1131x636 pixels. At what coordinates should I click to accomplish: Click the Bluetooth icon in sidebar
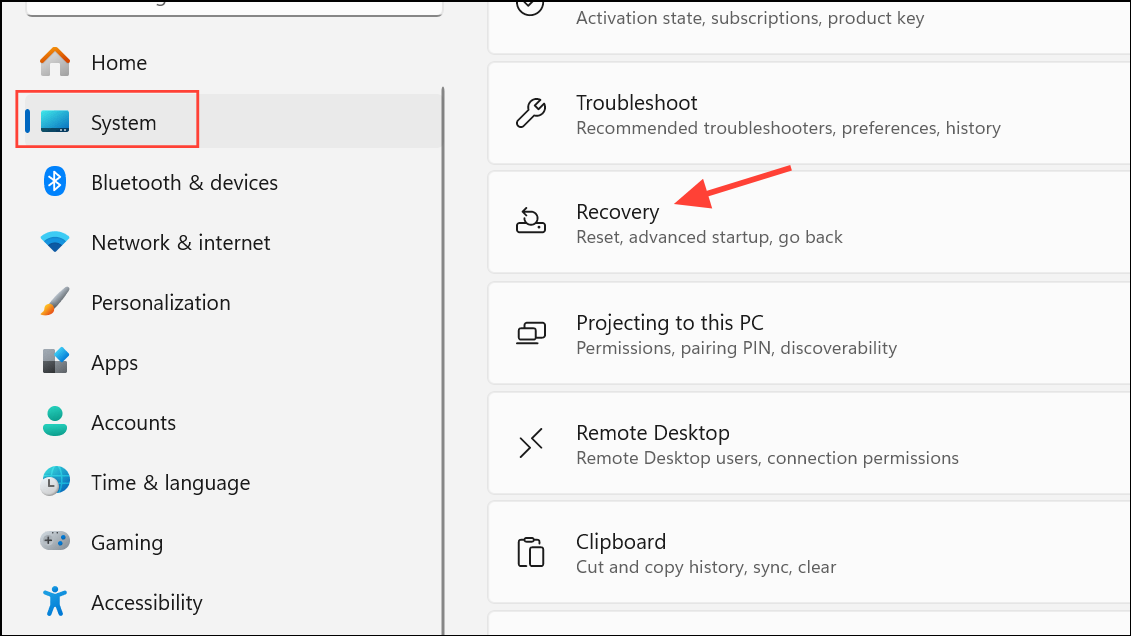click(55, 182)
